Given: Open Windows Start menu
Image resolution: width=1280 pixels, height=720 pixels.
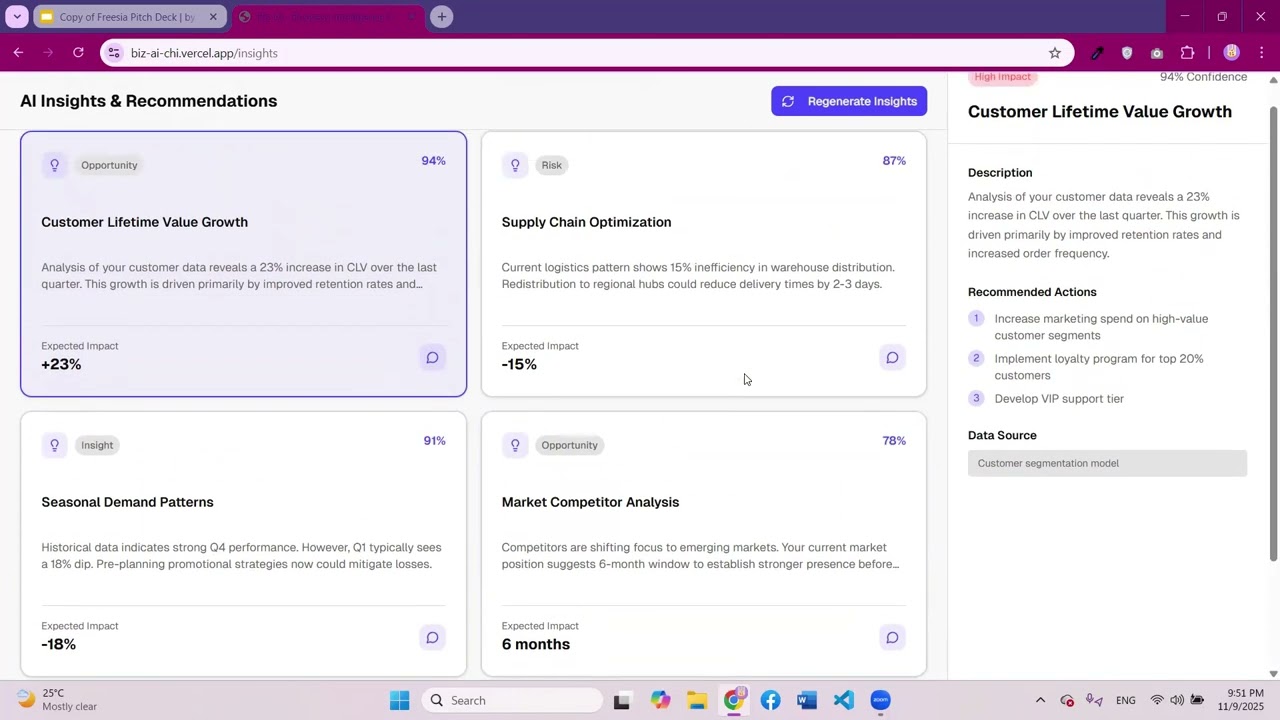Looking at the screenshot, I should (399, 700).
